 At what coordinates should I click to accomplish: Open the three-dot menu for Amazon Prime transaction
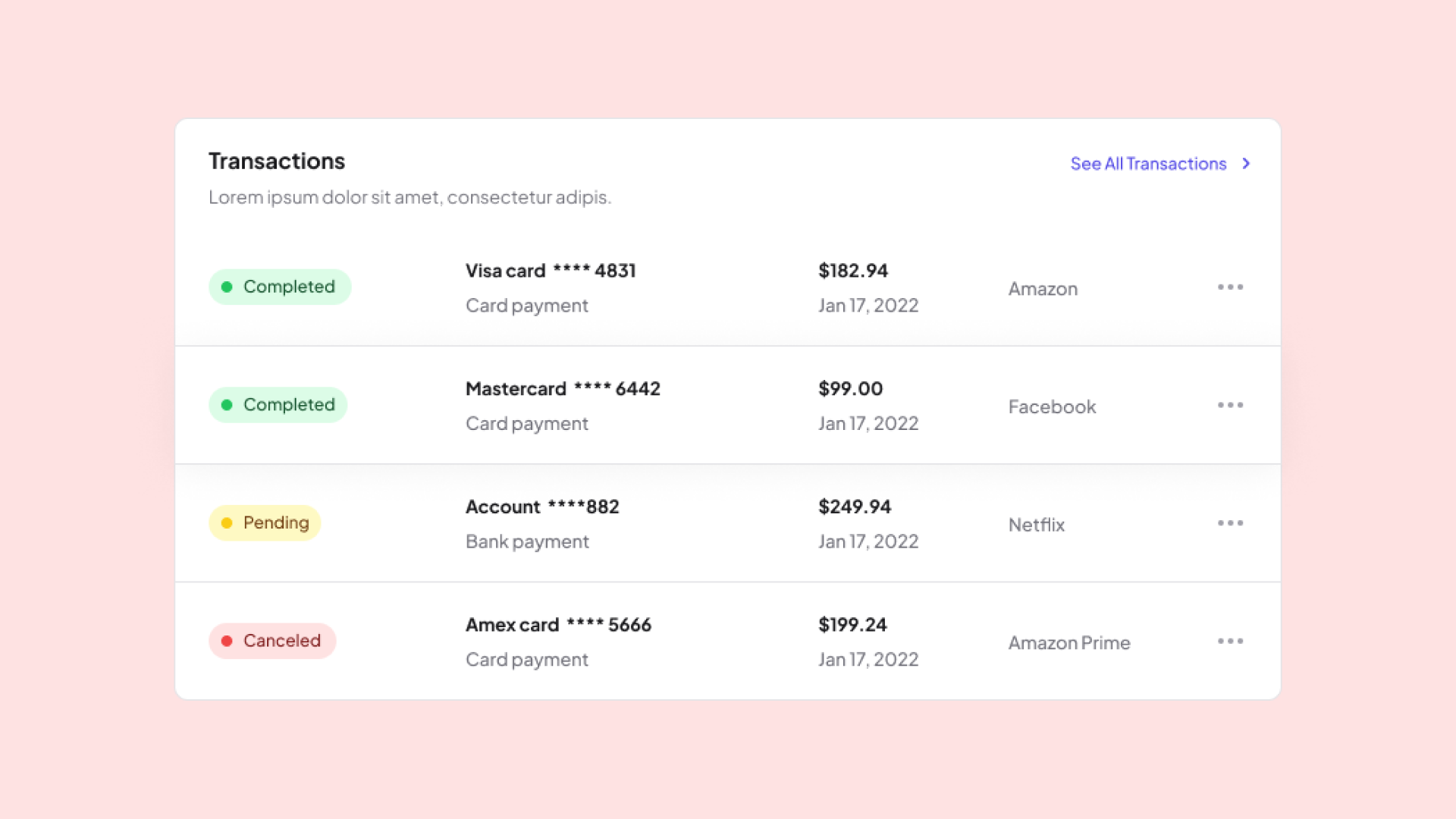pyautogui.click(x=1230, y=642)
